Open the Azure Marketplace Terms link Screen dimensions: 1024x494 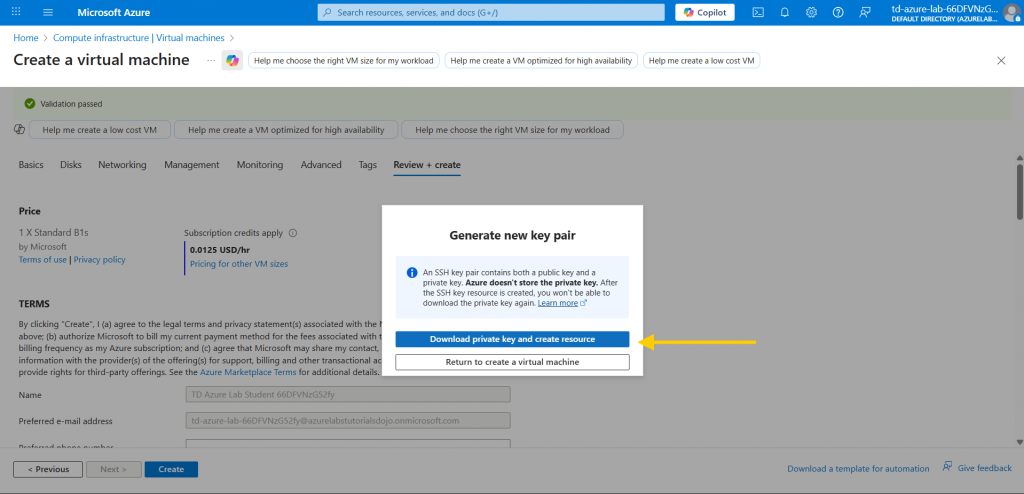248,372
